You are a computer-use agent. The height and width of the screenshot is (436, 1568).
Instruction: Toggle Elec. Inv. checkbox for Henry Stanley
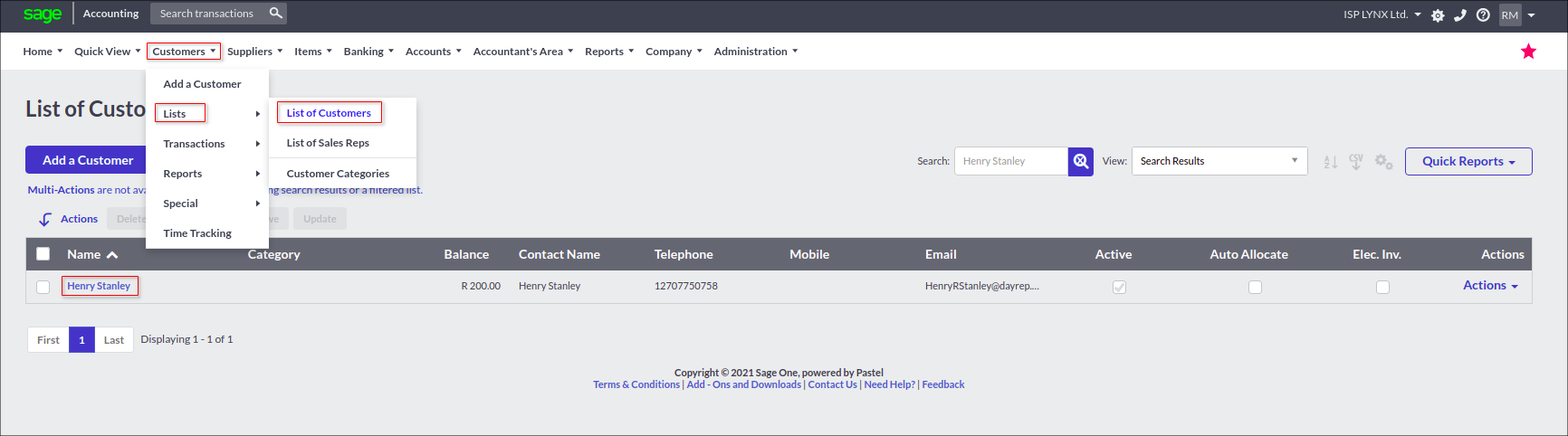point(1382,287)
